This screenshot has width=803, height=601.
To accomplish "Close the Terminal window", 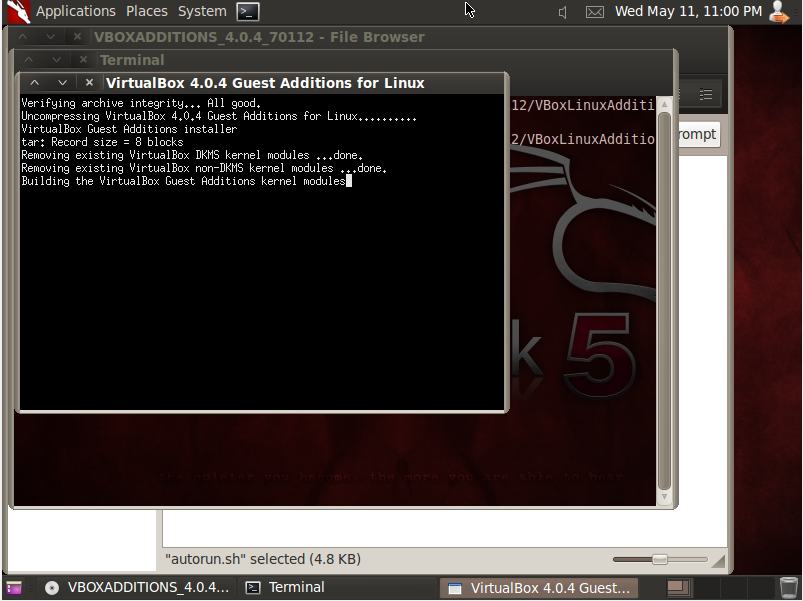I will tap(83, 60).
